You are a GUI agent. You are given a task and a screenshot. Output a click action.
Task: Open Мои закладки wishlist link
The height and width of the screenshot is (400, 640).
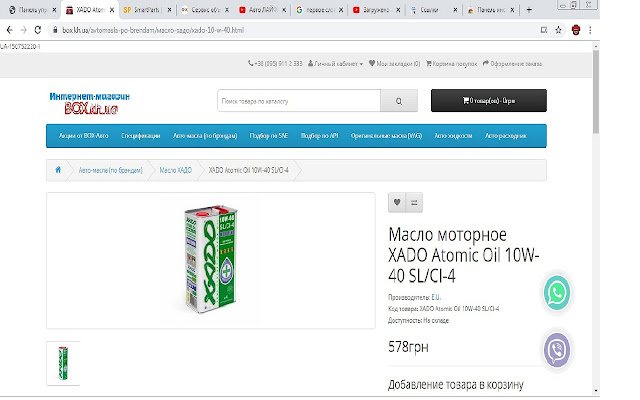pyautogui.click(x=394, y=64)
